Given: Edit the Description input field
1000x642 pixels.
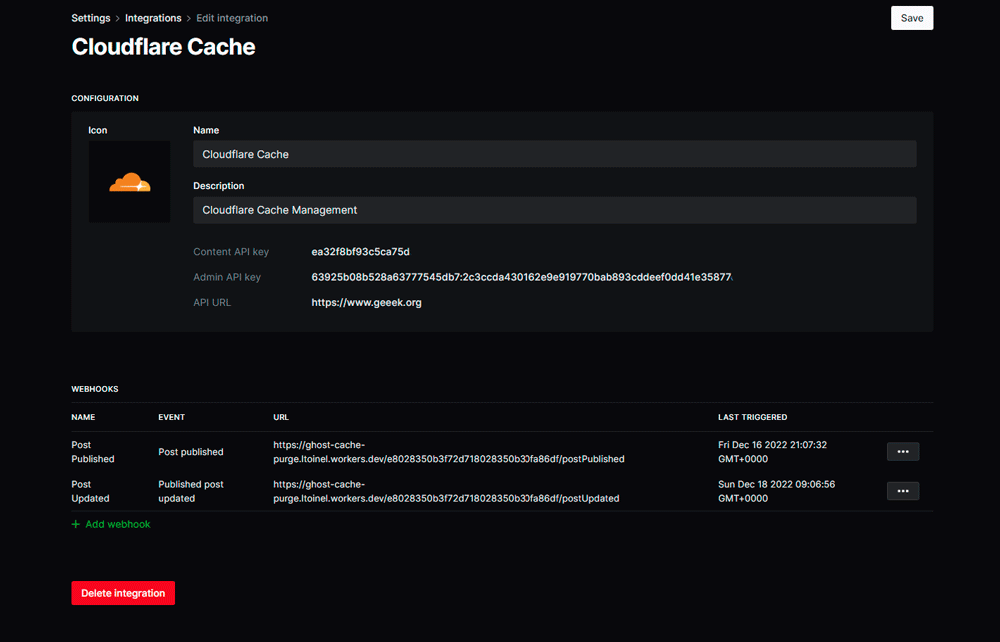Looking at the screenshot, I should (x=554, y=210).
